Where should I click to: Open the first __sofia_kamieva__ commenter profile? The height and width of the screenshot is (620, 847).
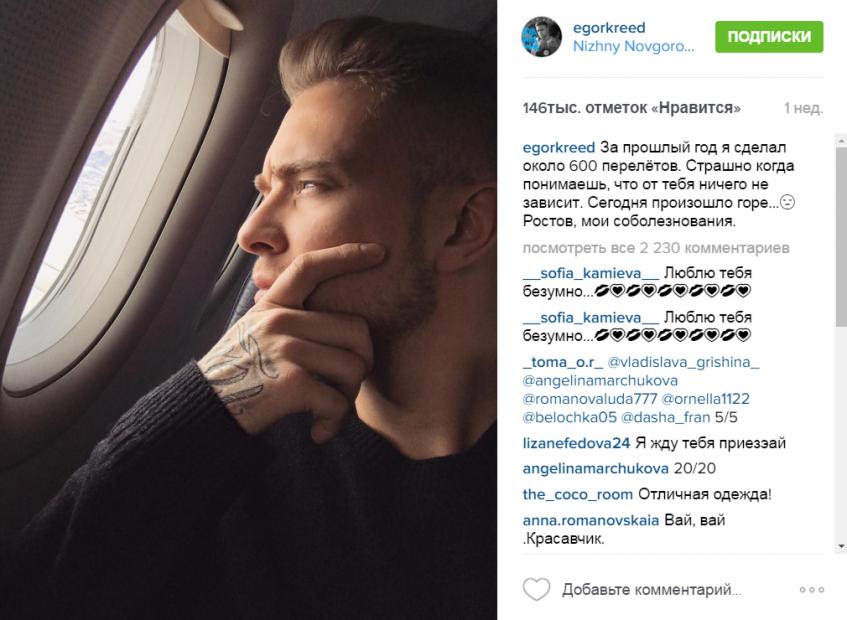[x=590, y=273]
